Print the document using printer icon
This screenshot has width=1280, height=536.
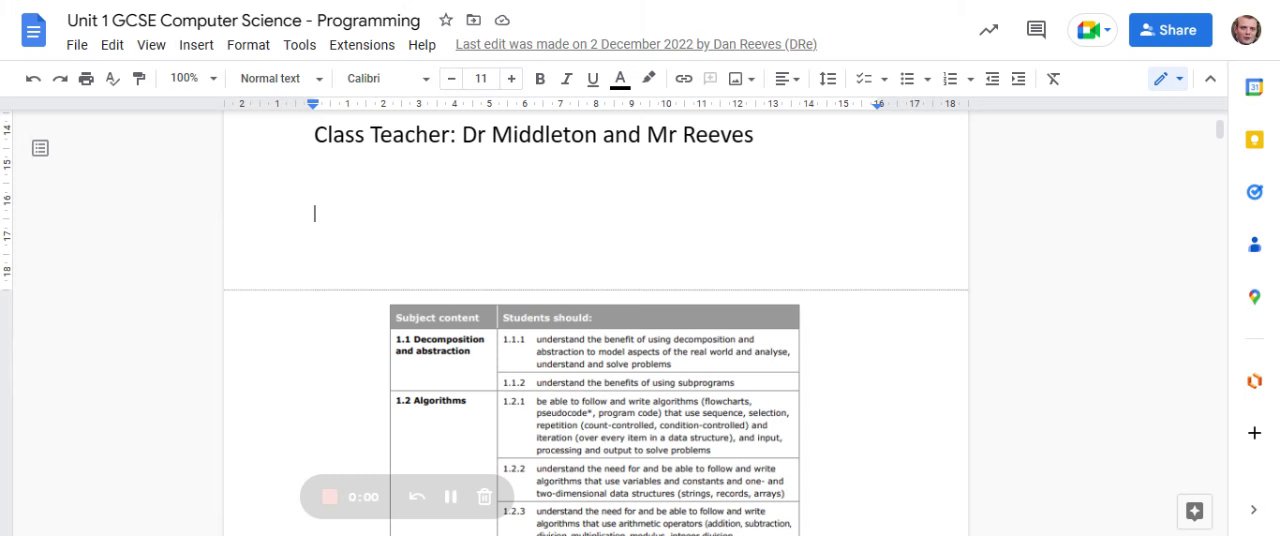tap(86, 78)
